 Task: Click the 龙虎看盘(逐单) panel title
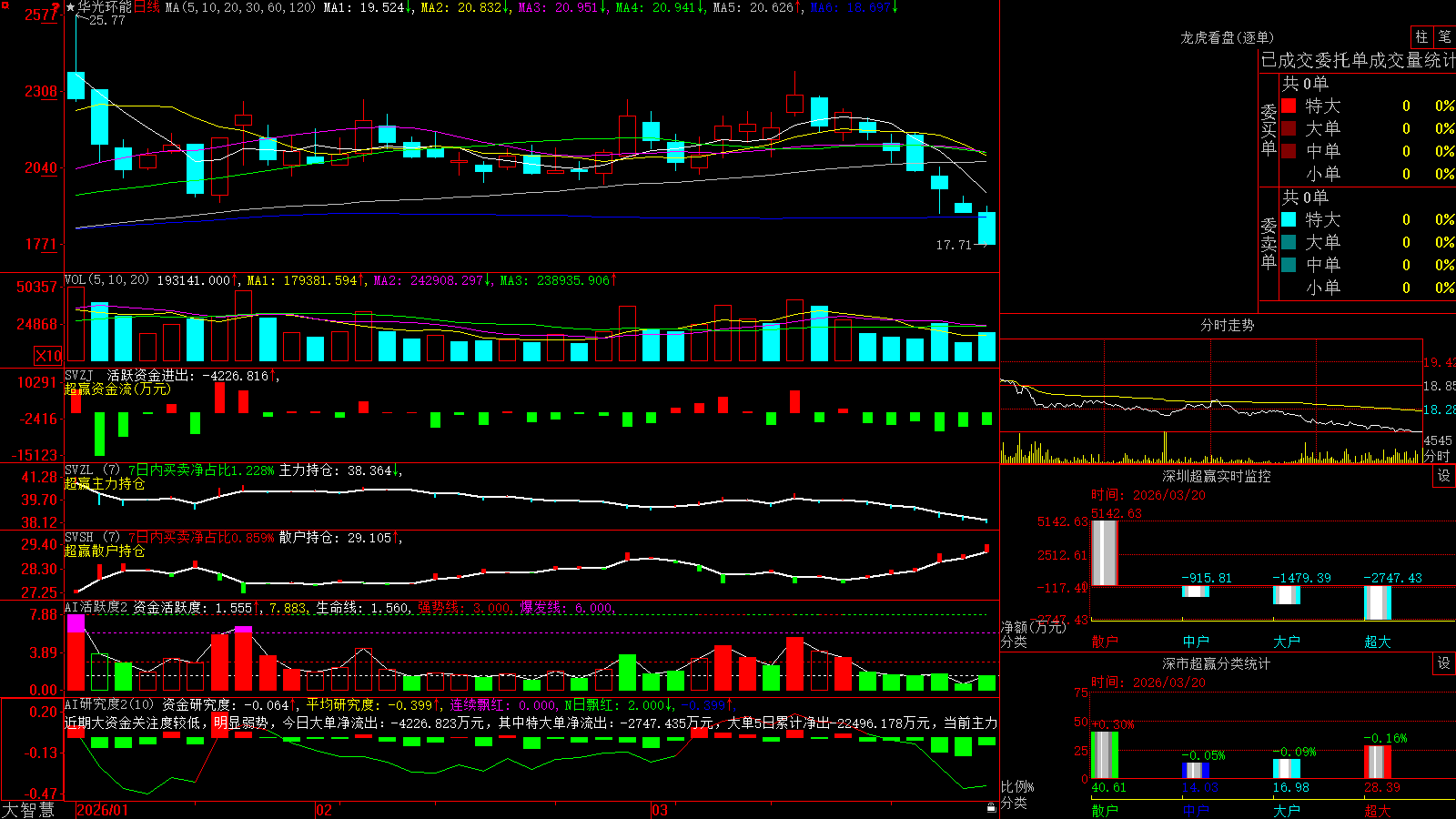[x=1227, y=37]
